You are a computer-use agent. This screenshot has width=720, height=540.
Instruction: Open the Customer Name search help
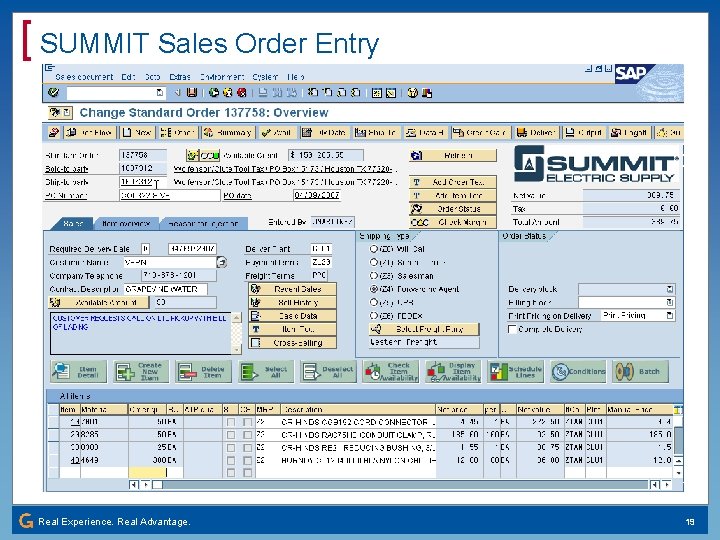(x=222, y=262)
